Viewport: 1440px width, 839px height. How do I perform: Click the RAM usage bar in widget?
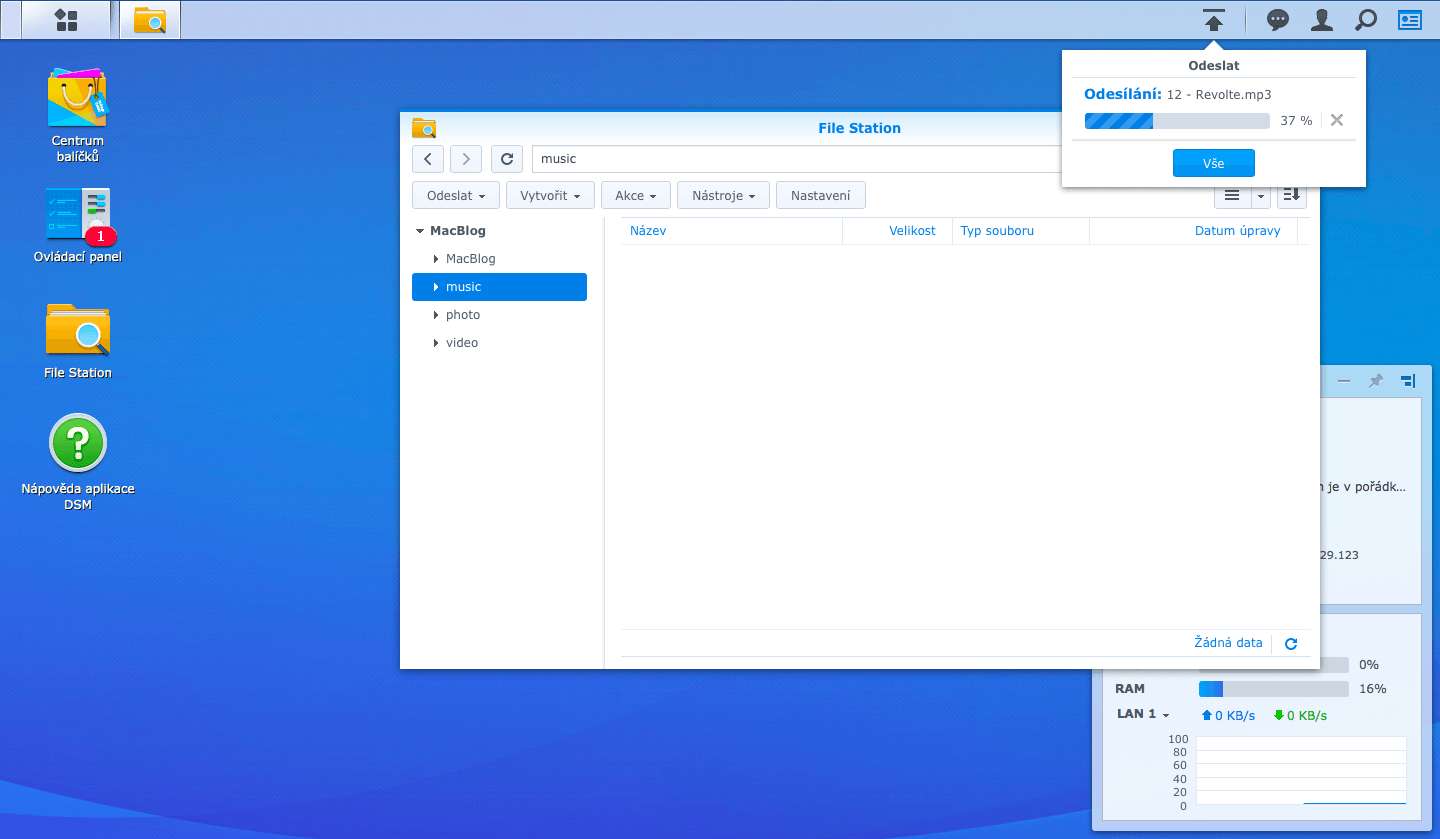click(1274, 689)
